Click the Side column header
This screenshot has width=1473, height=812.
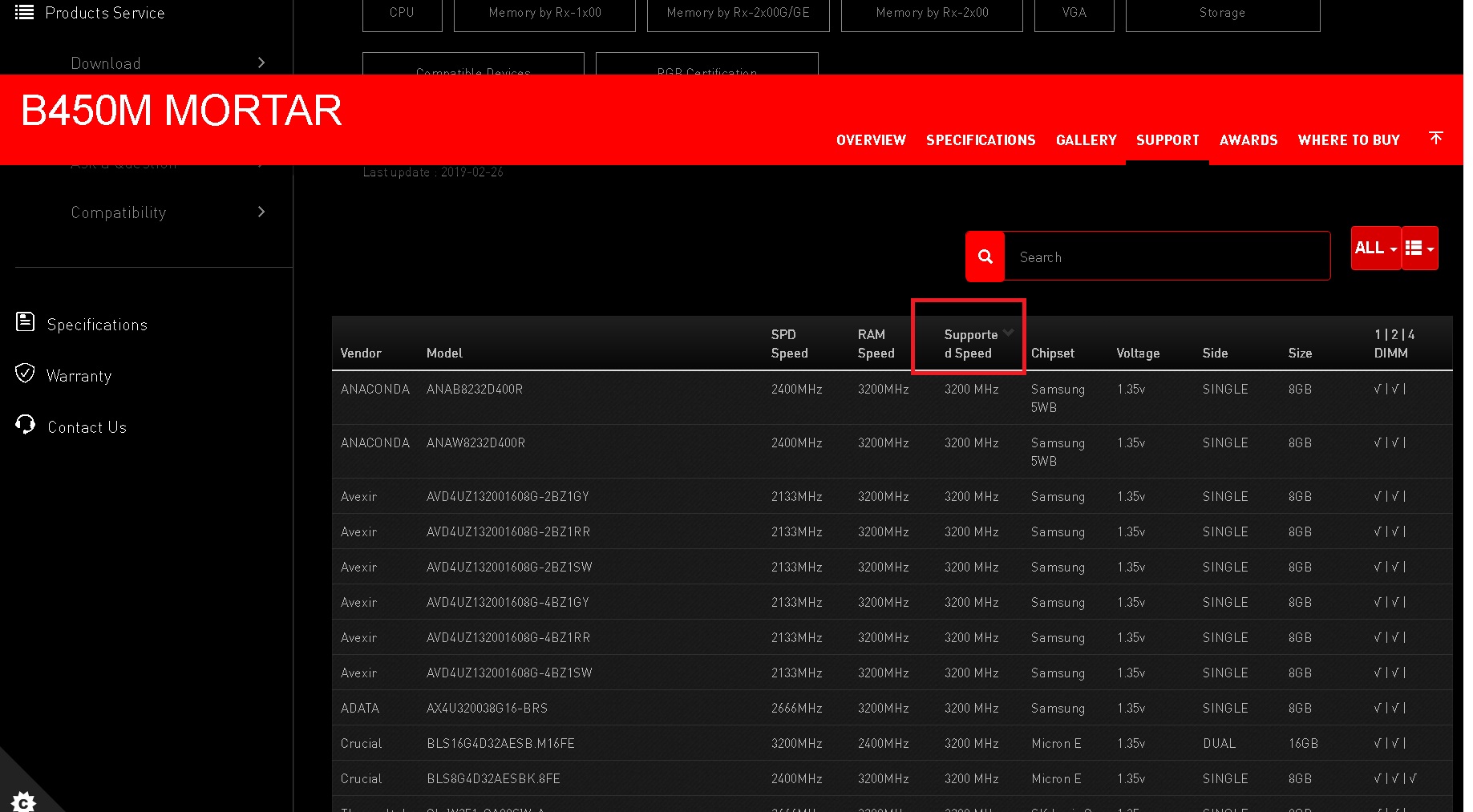pos(1215,353)
